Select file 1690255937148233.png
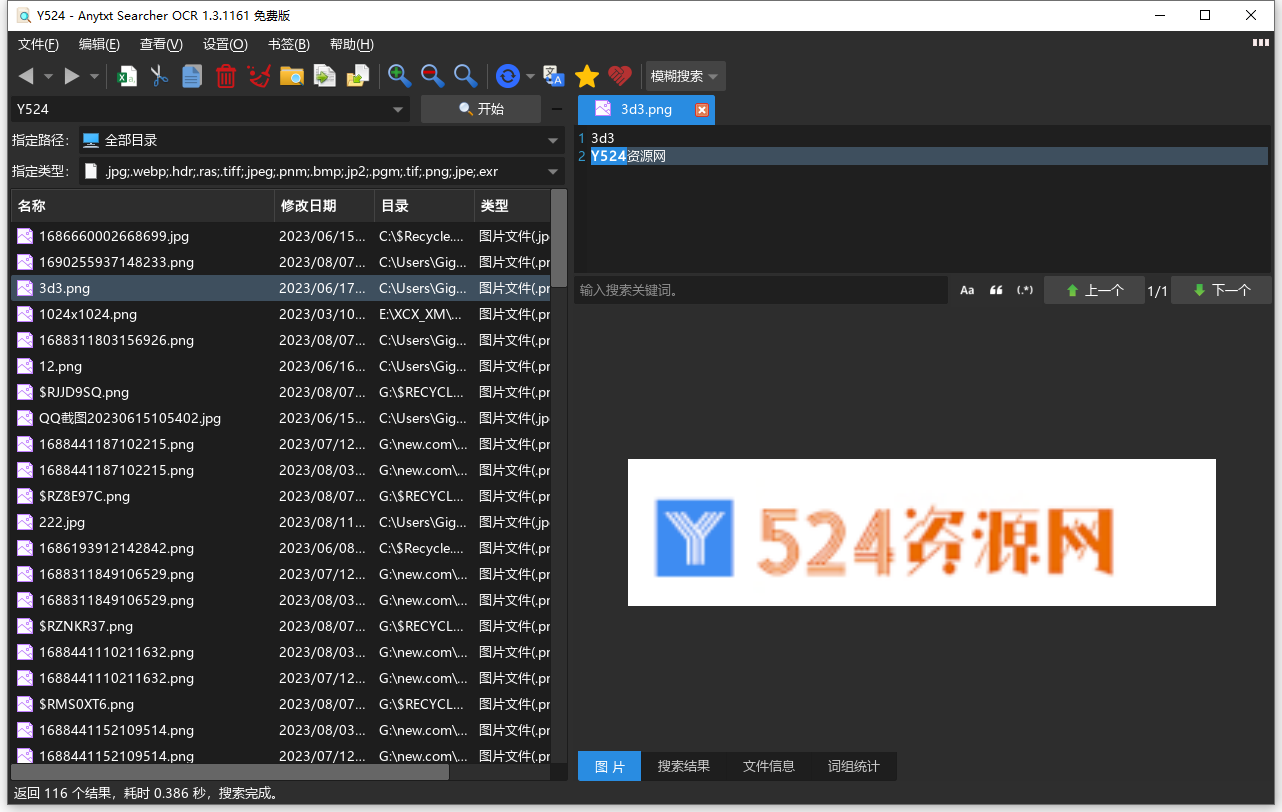The width and height of the screenshot is (1282, 812). click(x=280, y=262)
